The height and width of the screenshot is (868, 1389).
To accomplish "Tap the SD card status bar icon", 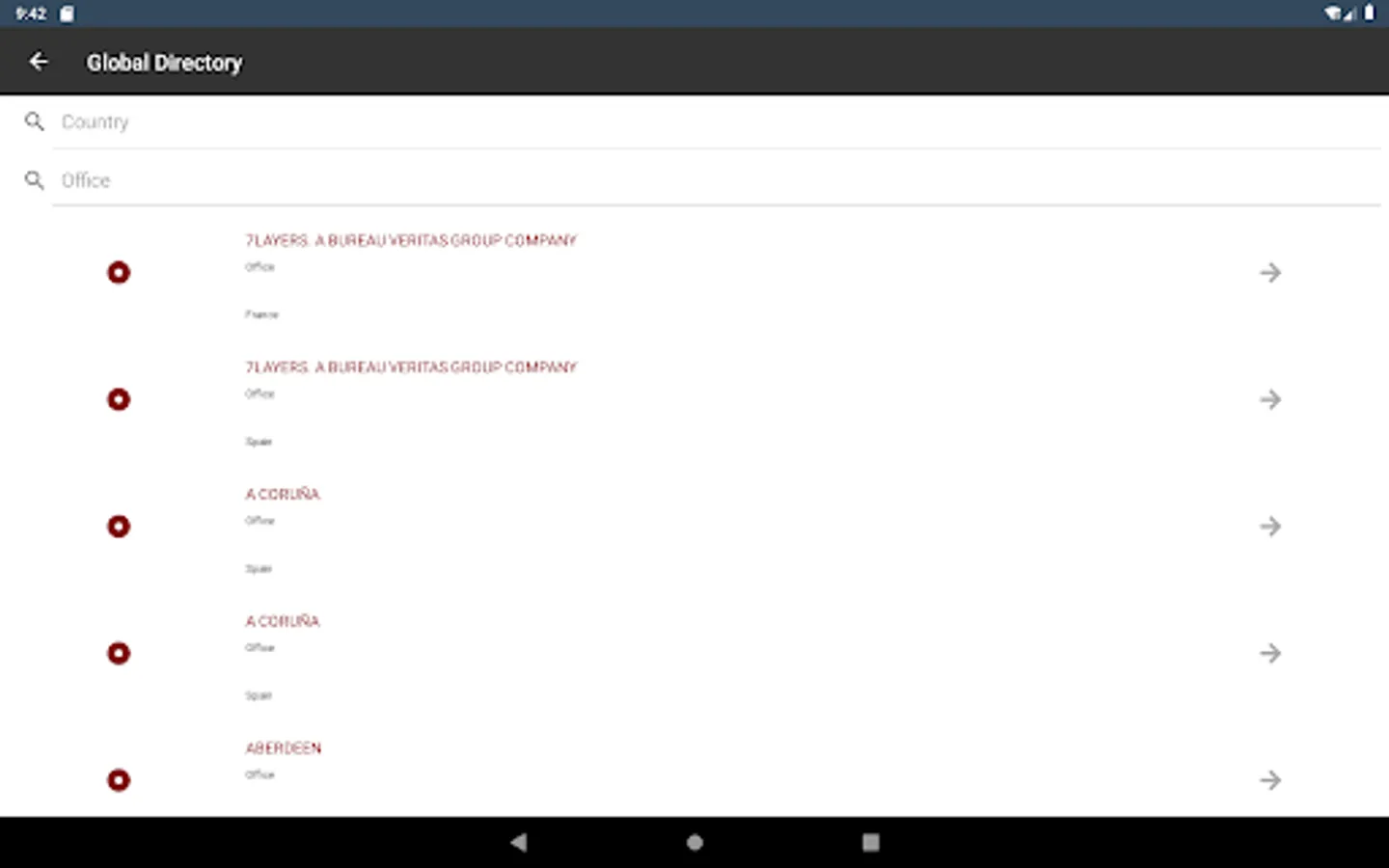I will [x=67, y=14].
